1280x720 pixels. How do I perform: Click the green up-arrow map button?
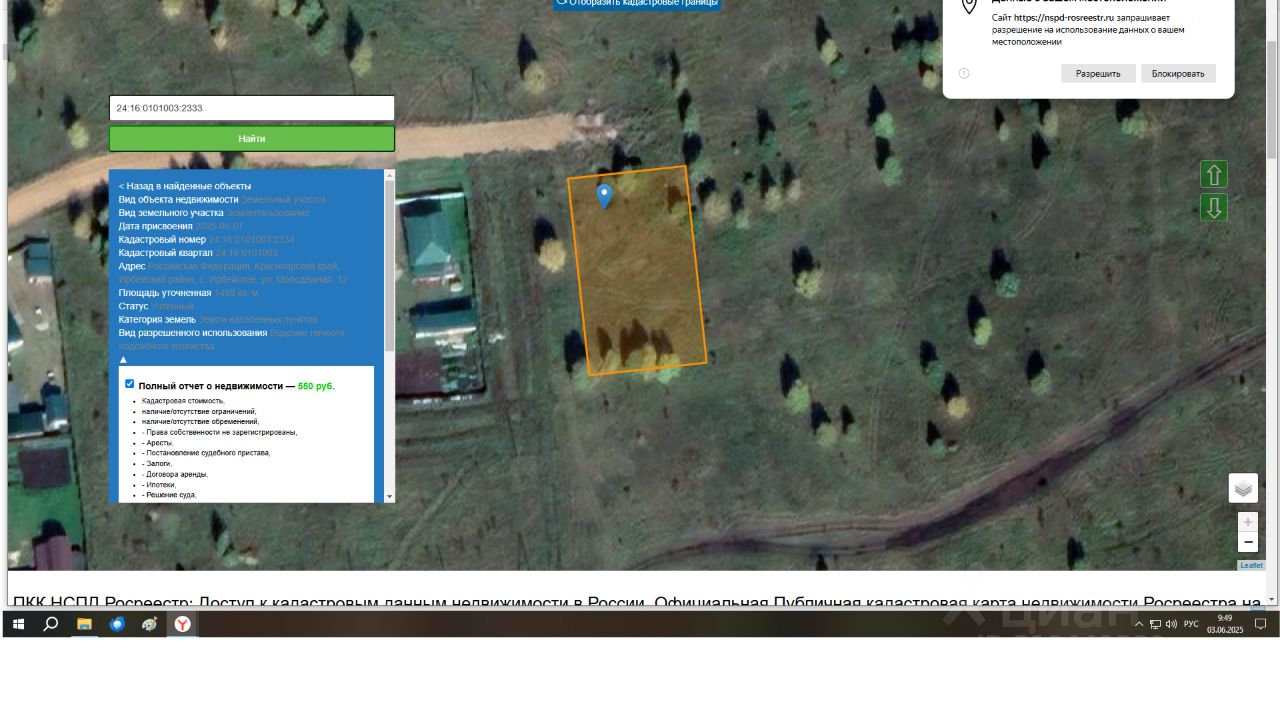pyautogui.click(x=1214, y=175)
